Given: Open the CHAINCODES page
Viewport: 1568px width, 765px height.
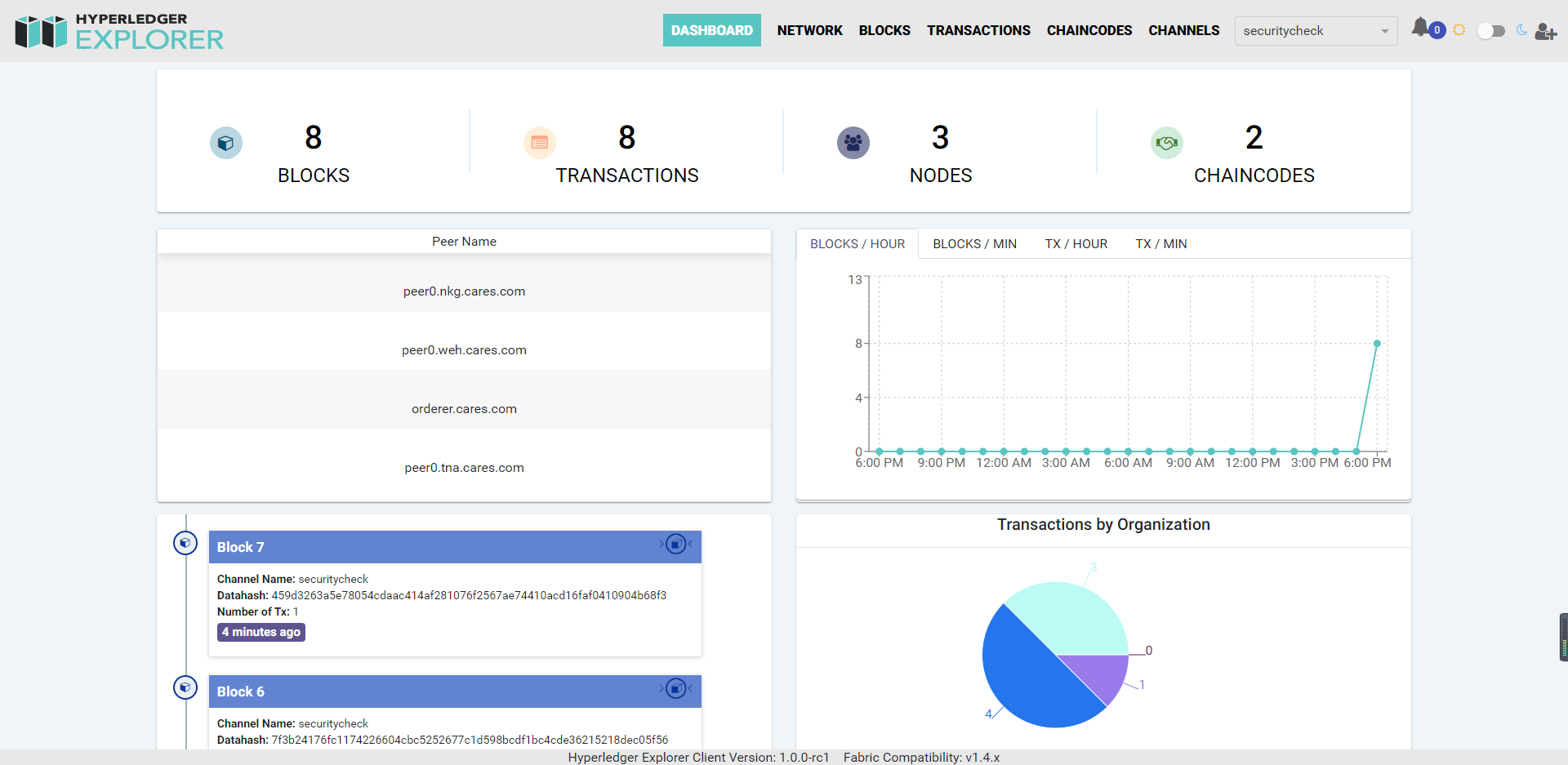Looking at the screenshot, I should tap(1089, 30).
